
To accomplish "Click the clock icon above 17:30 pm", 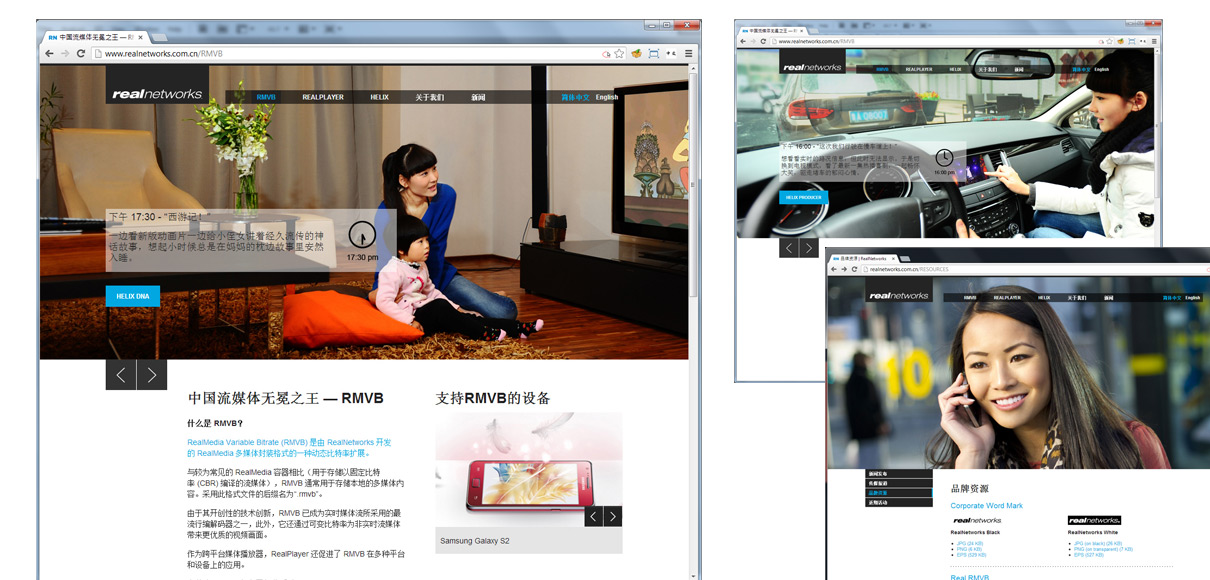I will (x=362, y=234).
